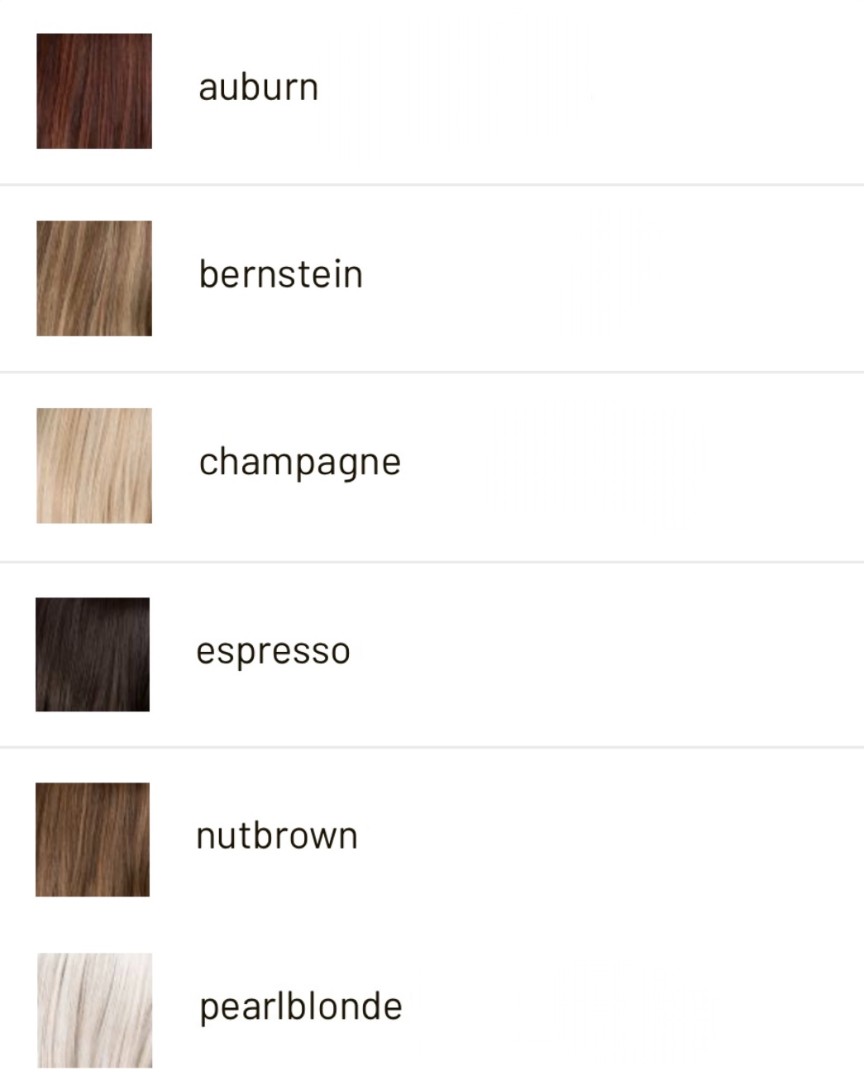Open the amber highlighted blonde-brown sample
Image resolution: width=864 pixels, height=1080 pixels.
click(x=94, y=278)
